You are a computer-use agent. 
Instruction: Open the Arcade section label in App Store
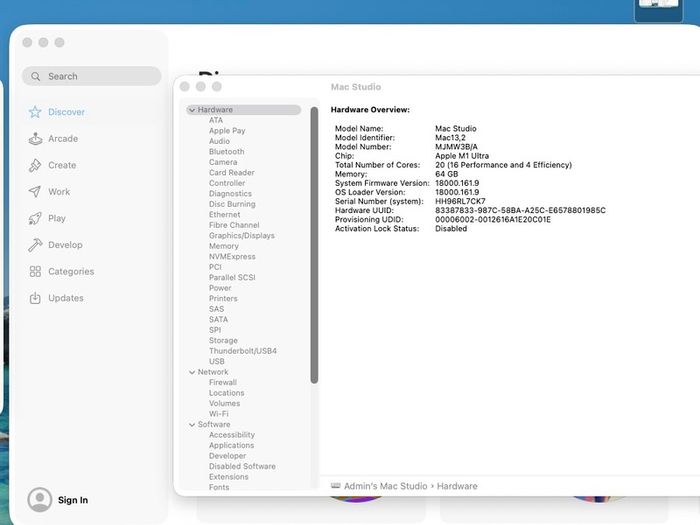coord(63,139)
